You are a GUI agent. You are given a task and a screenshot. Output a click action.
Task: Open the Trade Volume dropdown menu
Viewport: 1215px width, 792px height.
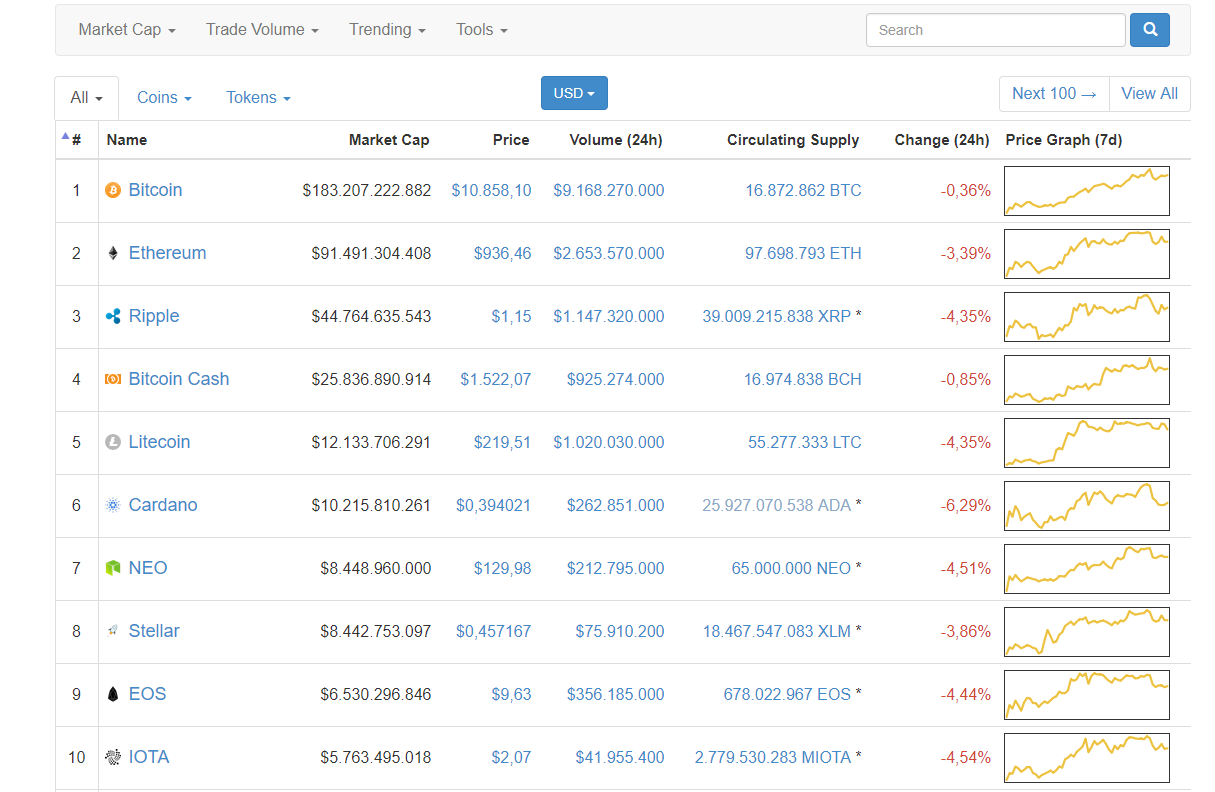(262, 30)
